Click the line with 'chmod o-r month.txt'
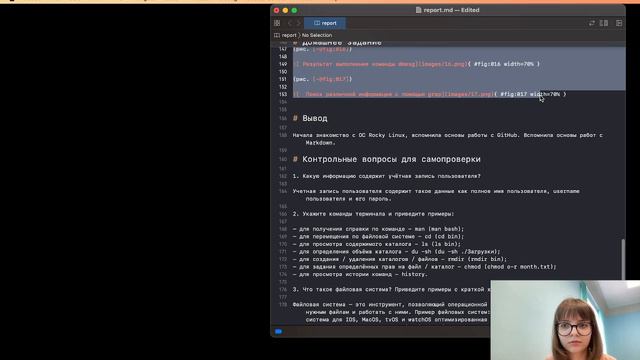Image resolution: width=640 pixels, height=360 pixels. coord(424,267)
